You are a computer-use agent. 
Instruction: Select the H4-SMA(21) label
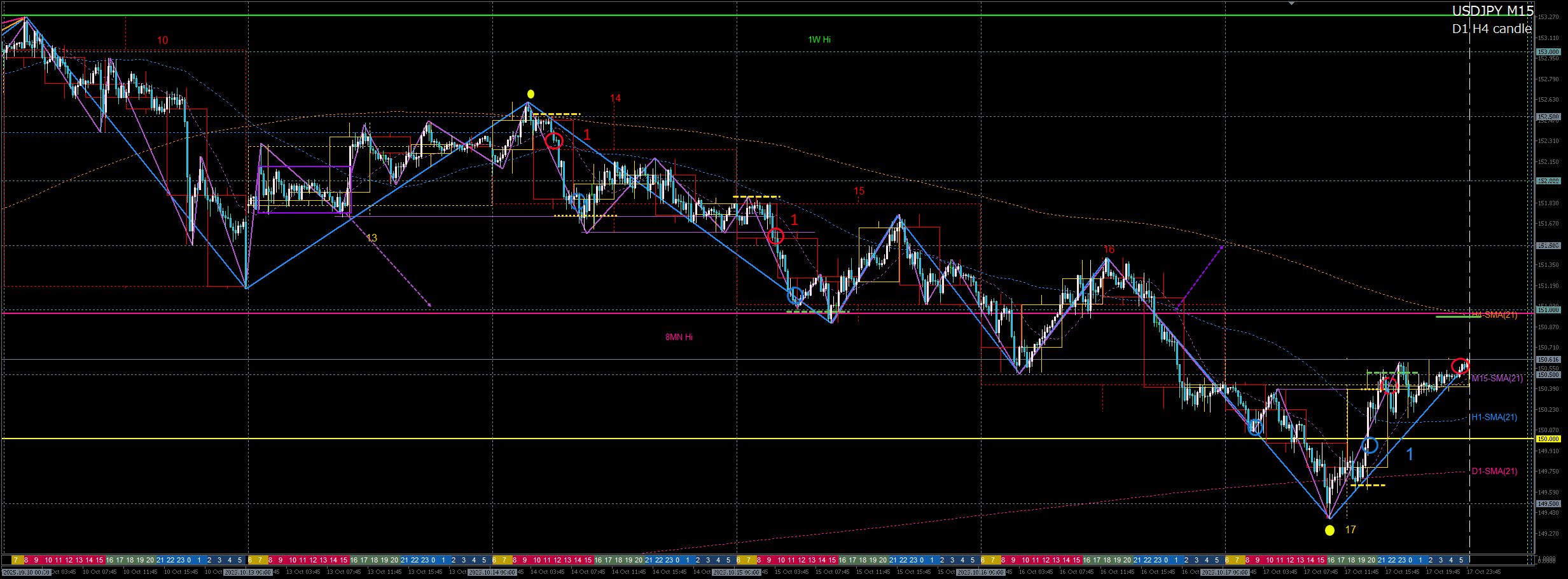coord(1495,315)
